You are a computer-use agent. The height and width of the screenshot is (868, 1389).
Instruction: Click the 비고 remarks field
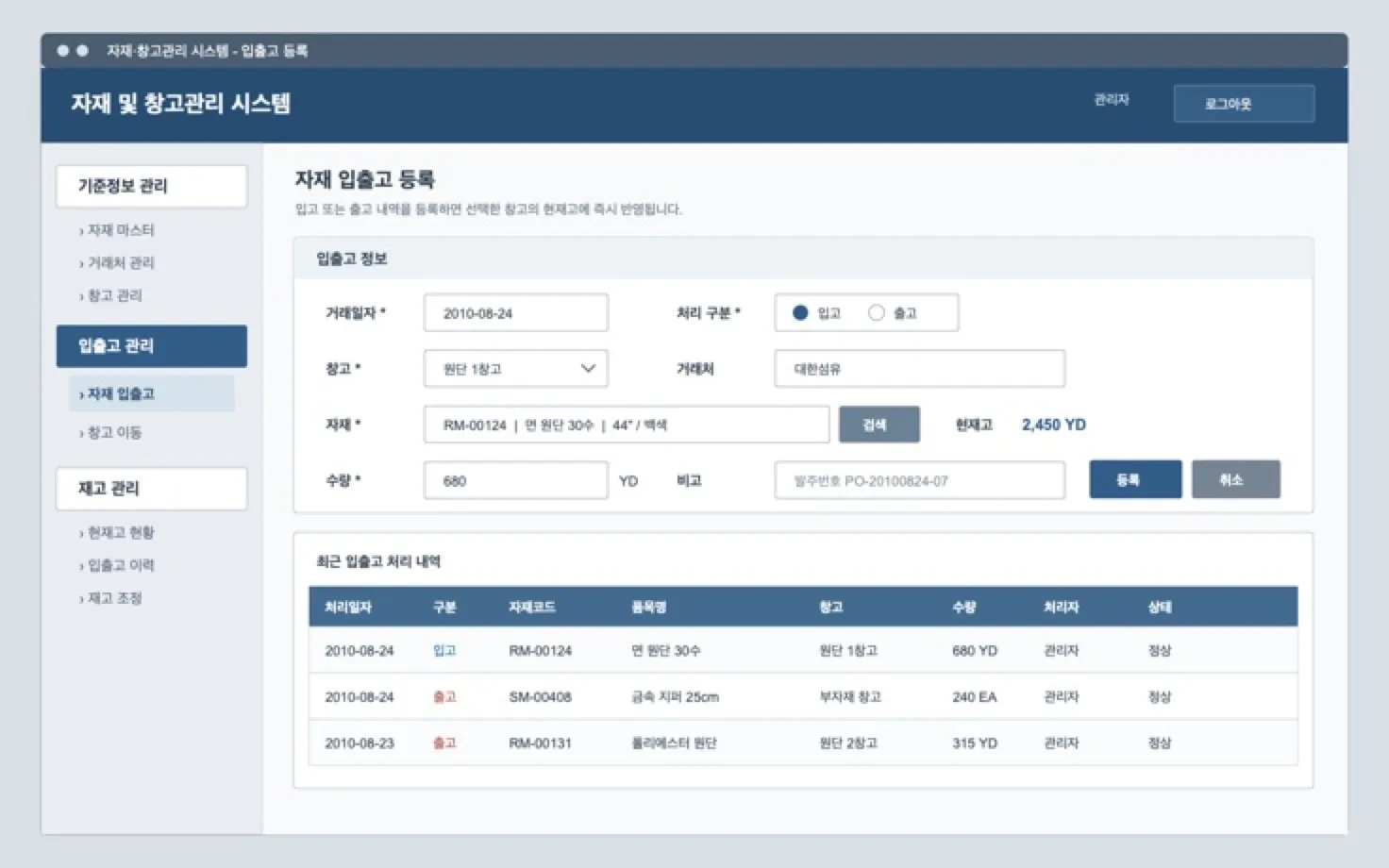click(920, 480)
